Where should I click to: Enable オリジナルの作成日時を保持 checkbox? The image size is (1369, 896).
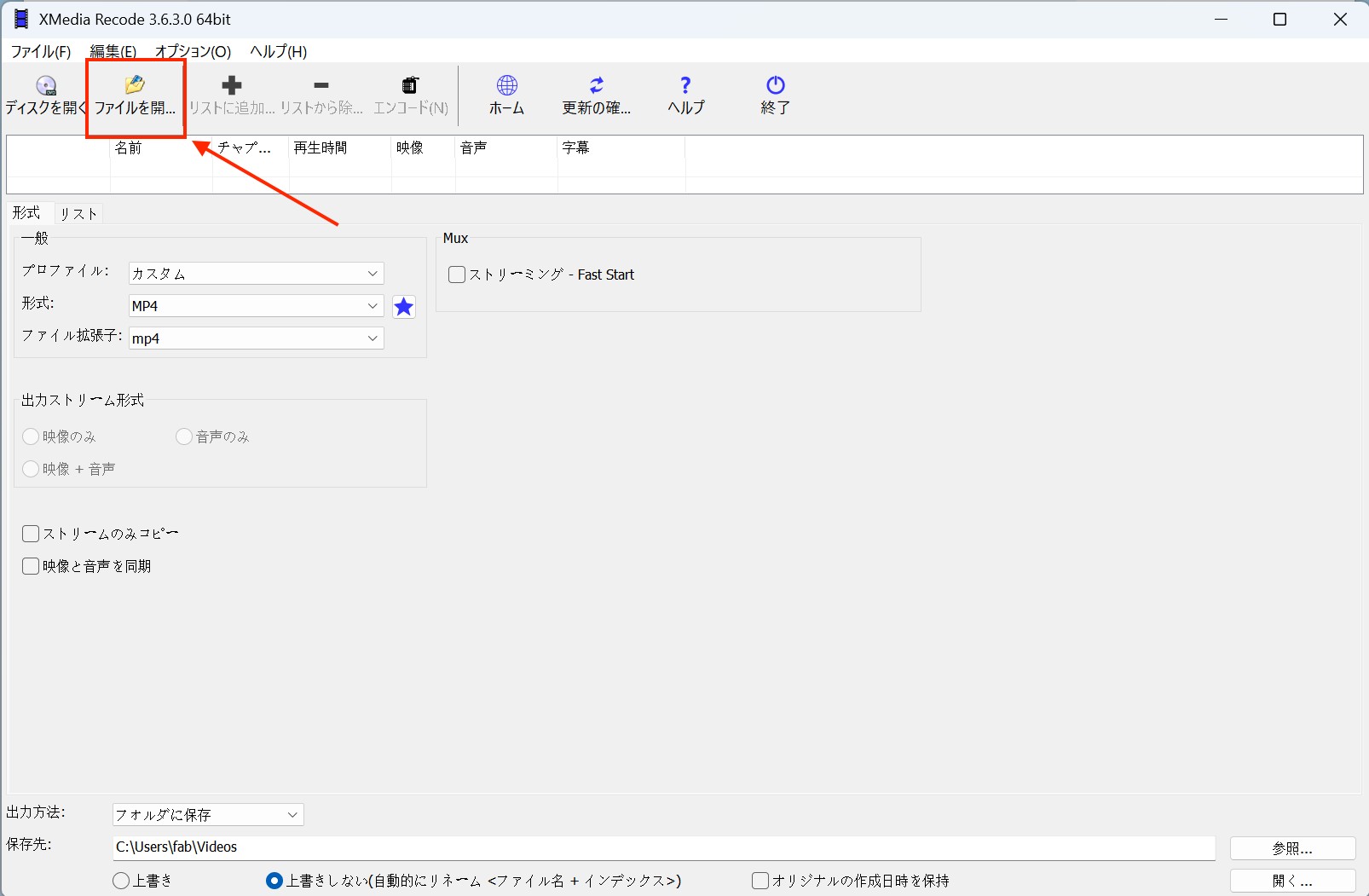(x=760, y=881)
